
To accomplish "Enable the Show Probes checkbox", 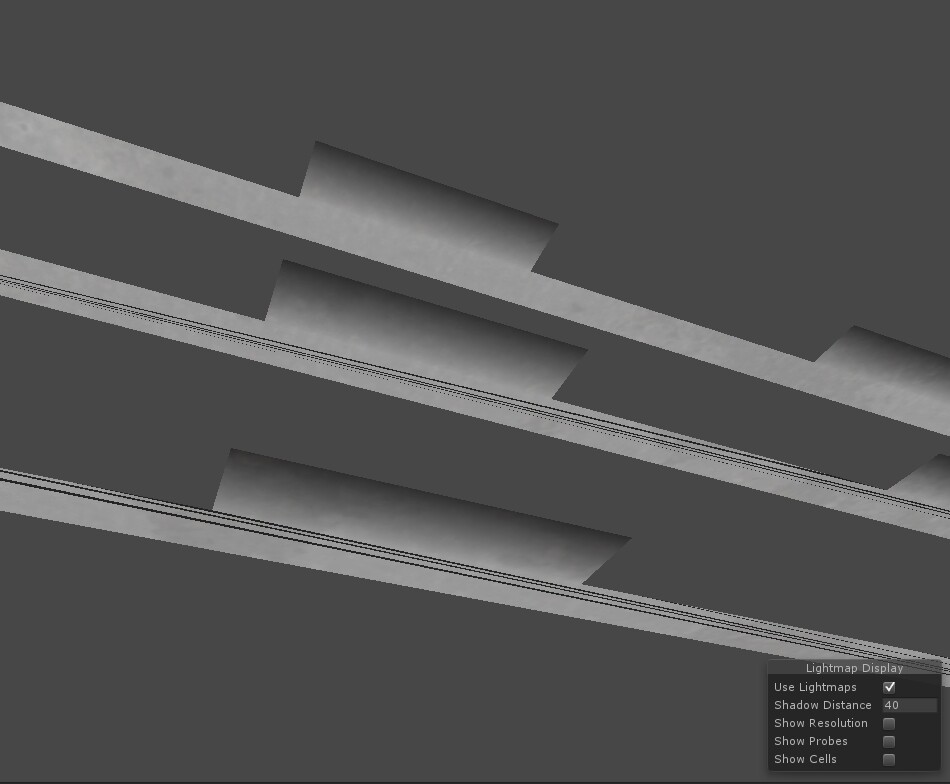I will (x=889, y=742).
